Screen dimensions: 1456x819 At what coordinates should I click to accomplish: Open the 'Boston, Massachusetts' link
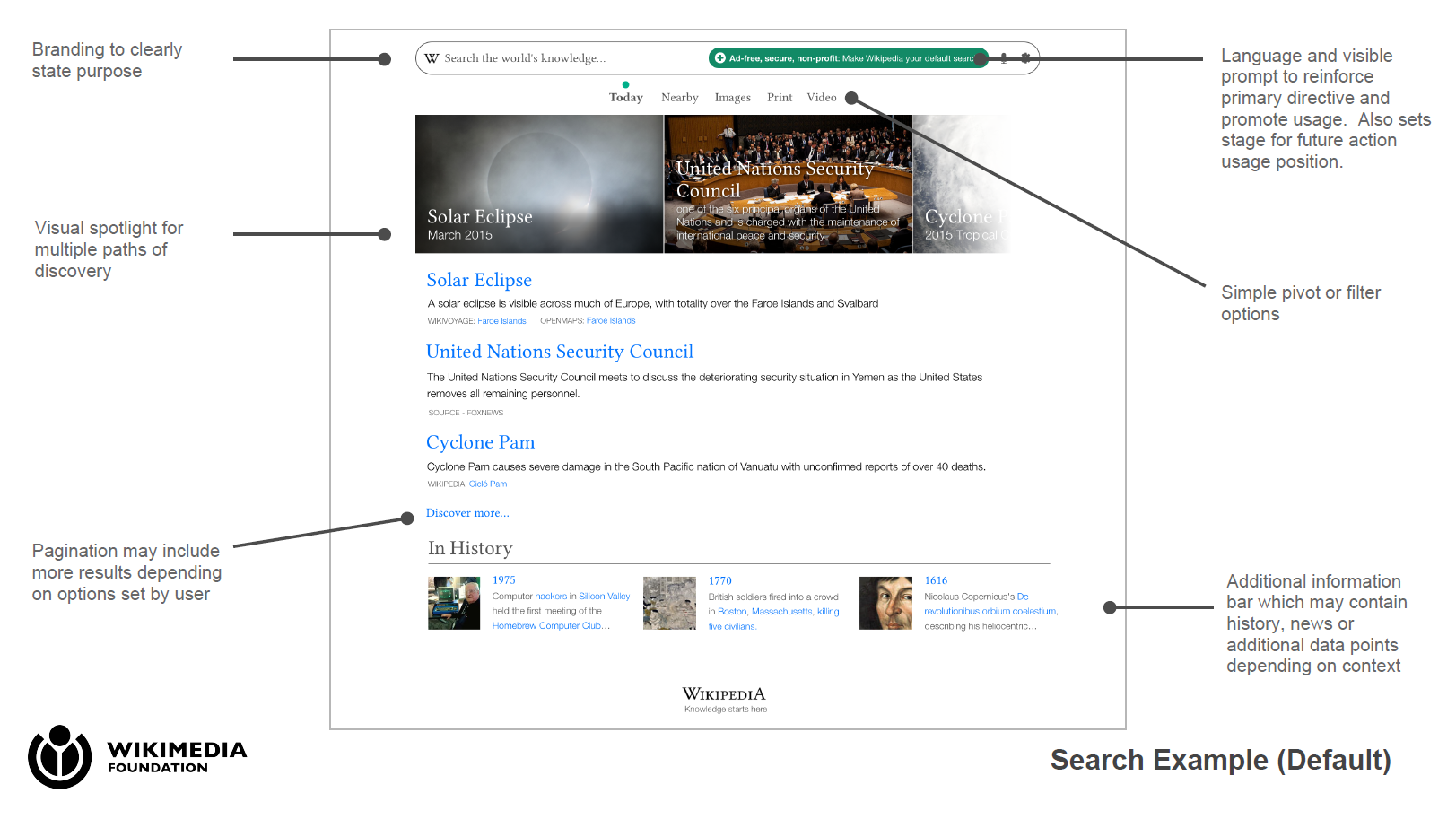coord(765,612)
